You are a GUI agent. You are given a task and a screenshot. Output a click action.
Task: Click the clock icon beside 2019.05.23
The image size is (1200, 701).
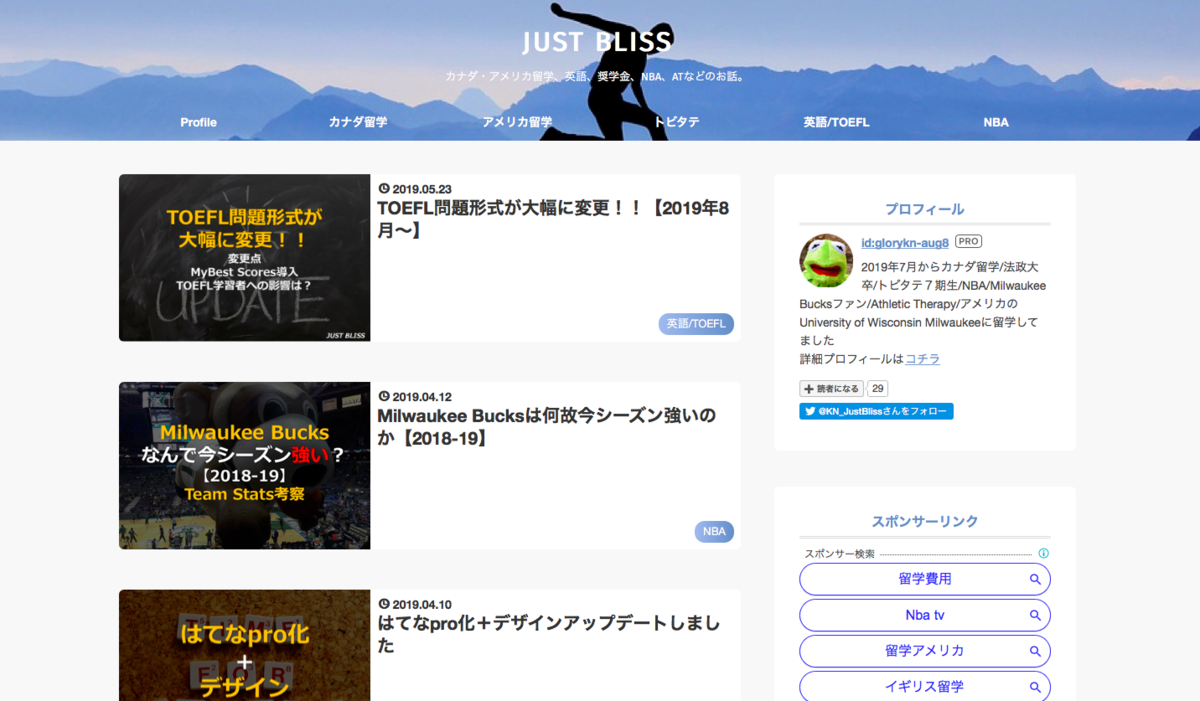pos(384,189)
